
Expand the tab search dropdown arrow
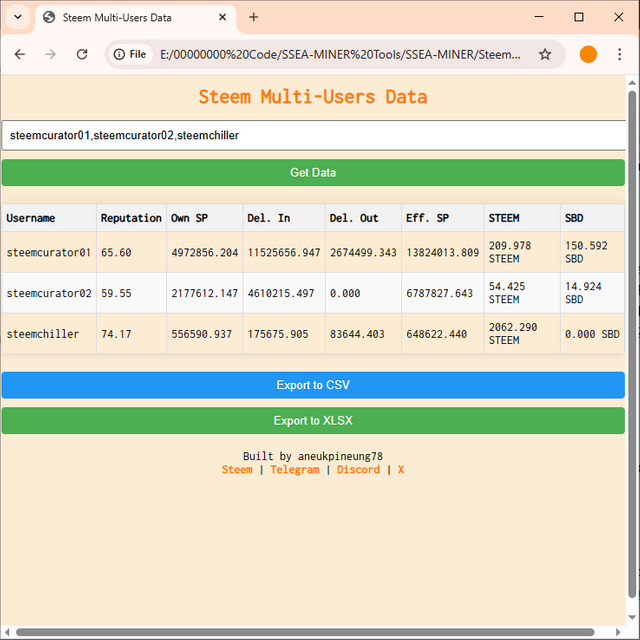pyautogui.click(x=18, y=17)
